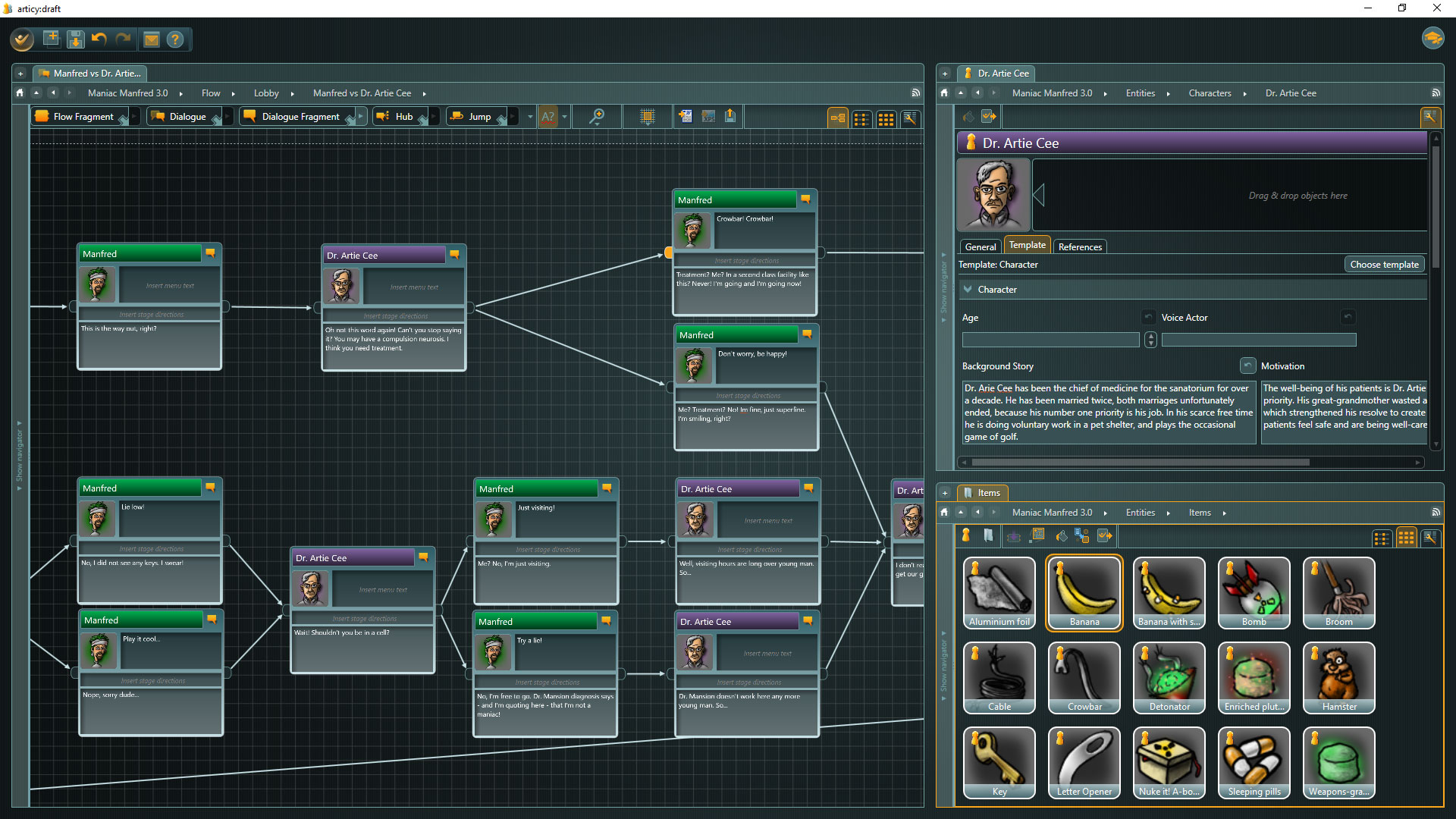The image size is (1456, 819).
Task: Switch Items panel to list view
Action: [x=1382, y=538]
